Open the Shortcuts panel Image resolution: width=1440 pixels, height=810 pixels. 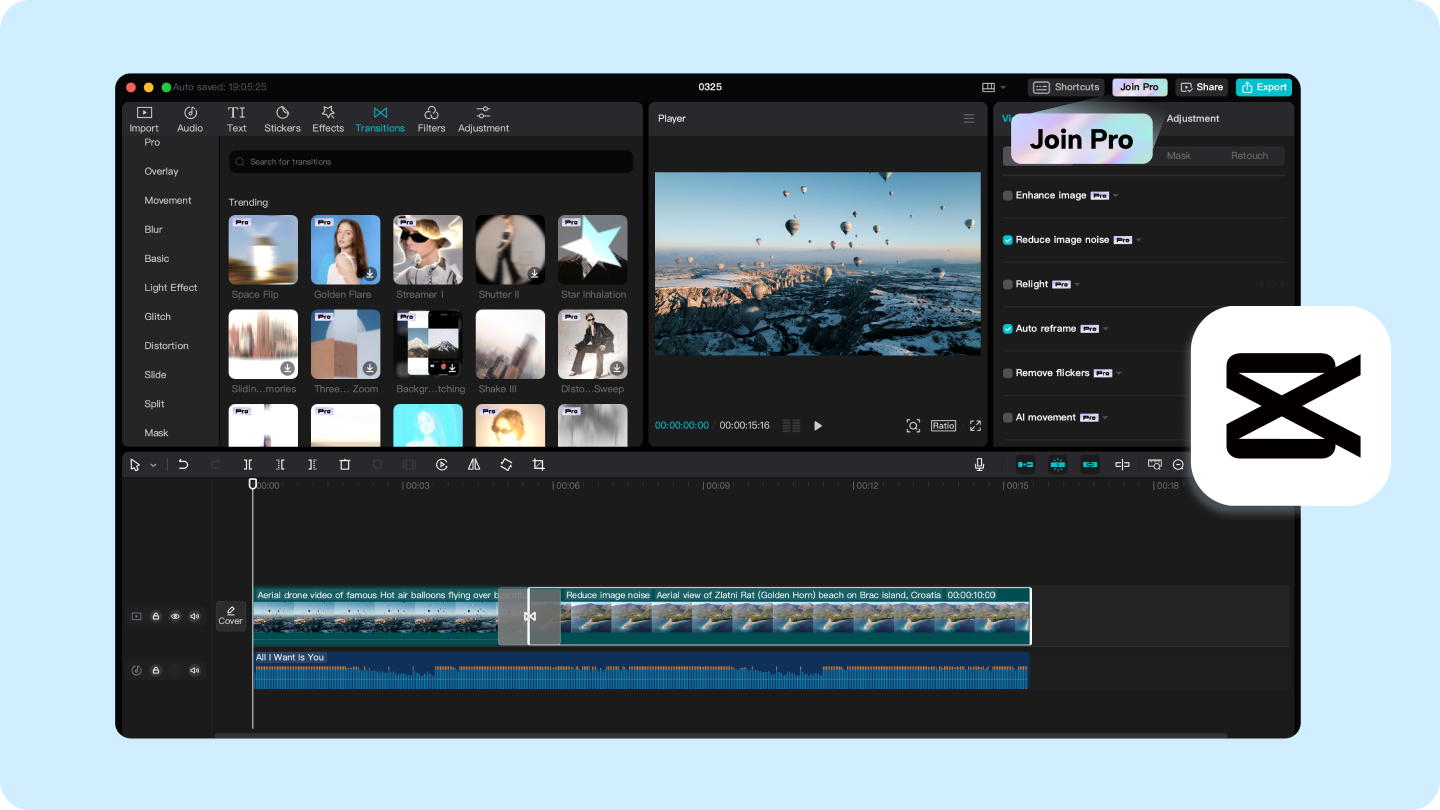tap(1066, 87)
